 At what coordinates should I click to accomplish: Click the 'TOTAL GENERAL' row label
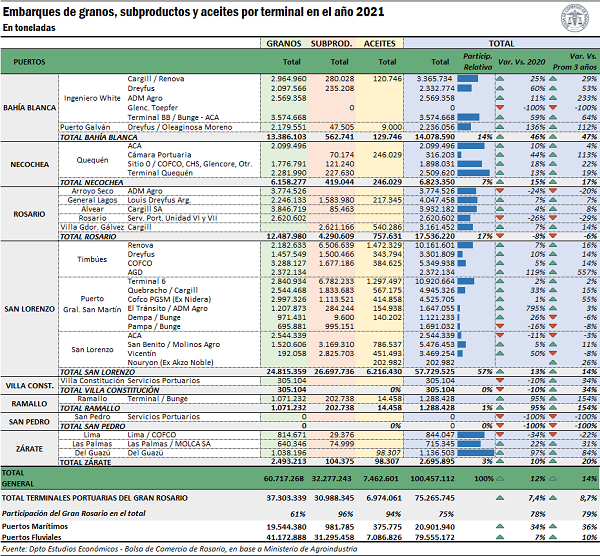pyautogui.click(x=18, y=478)
